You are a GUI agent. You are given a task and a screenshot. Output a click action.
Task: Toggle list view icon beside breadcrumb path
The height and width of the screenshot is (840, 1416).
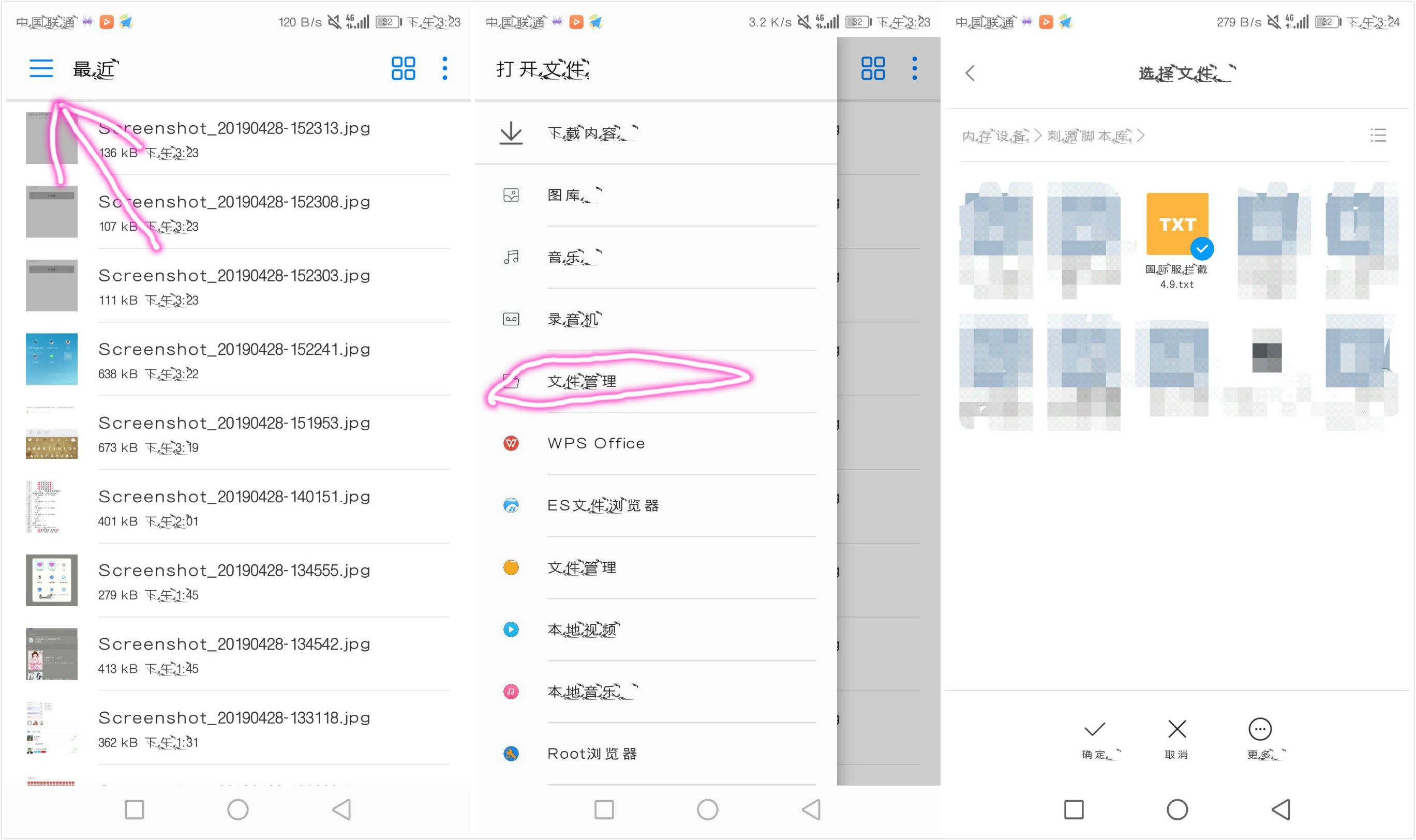(1378, 136)
